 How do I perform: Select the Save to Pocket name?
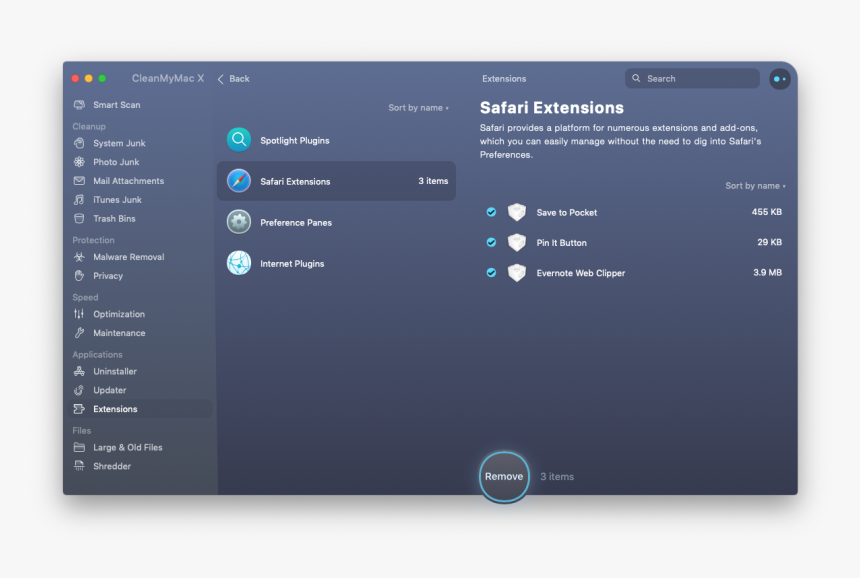click(x=567, y=212)
